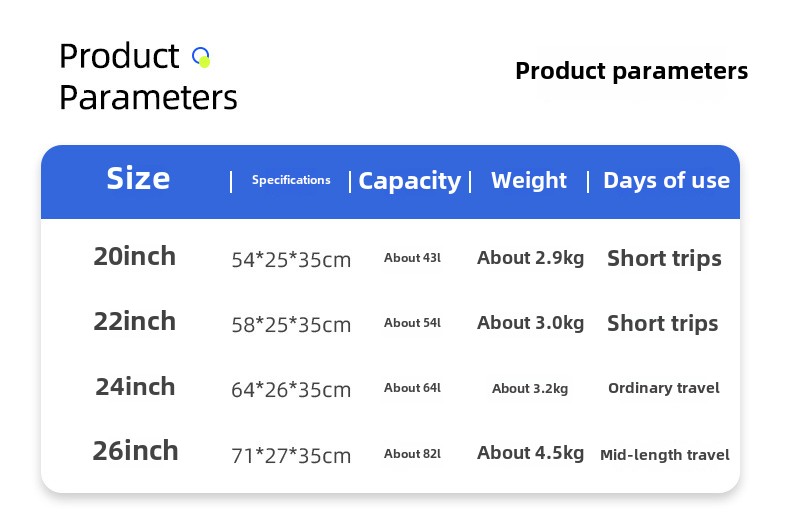
Task: Click the 22inch size row label
Action: [134, 321]
